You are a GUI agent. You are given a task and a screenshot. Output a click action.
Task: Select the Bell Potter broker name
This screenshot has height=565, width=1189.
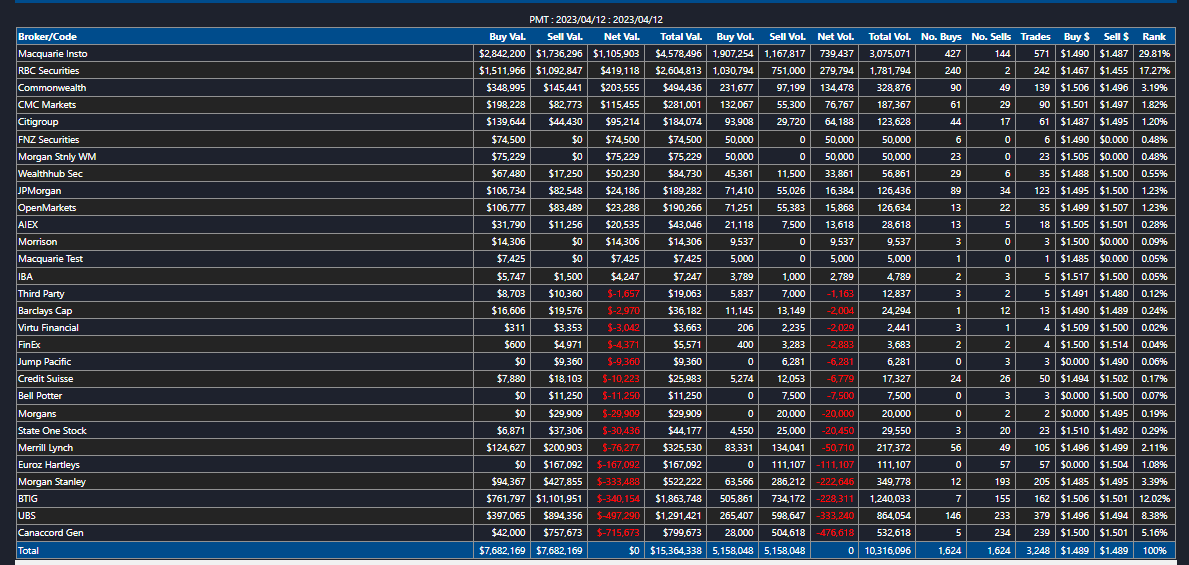pos(40,396)
